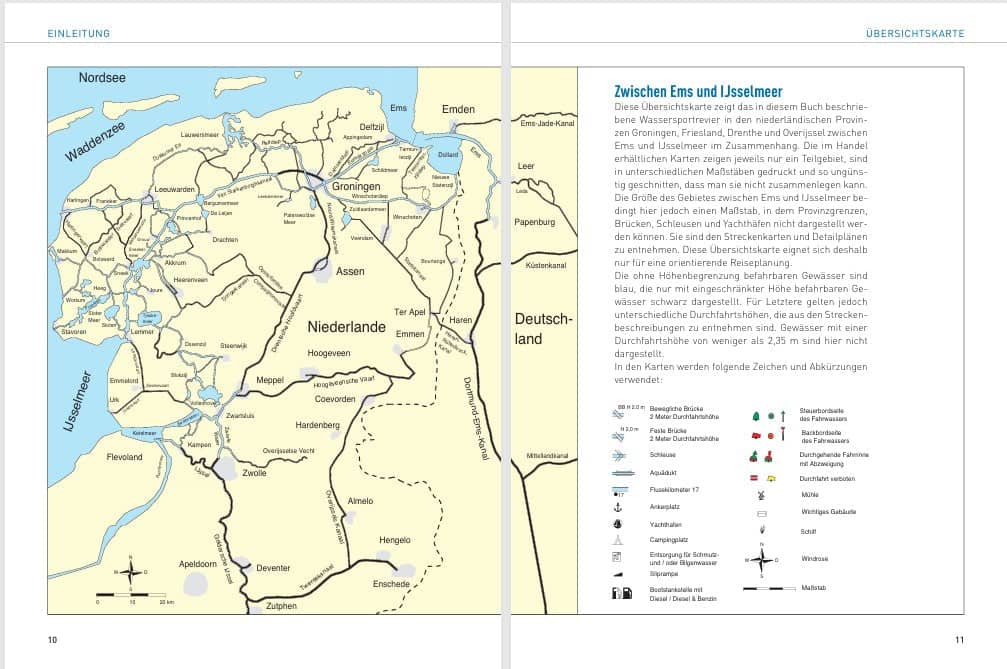Click the Aquädukt symbol in the legend
The image size is (1007, 669).
point(623,473)
